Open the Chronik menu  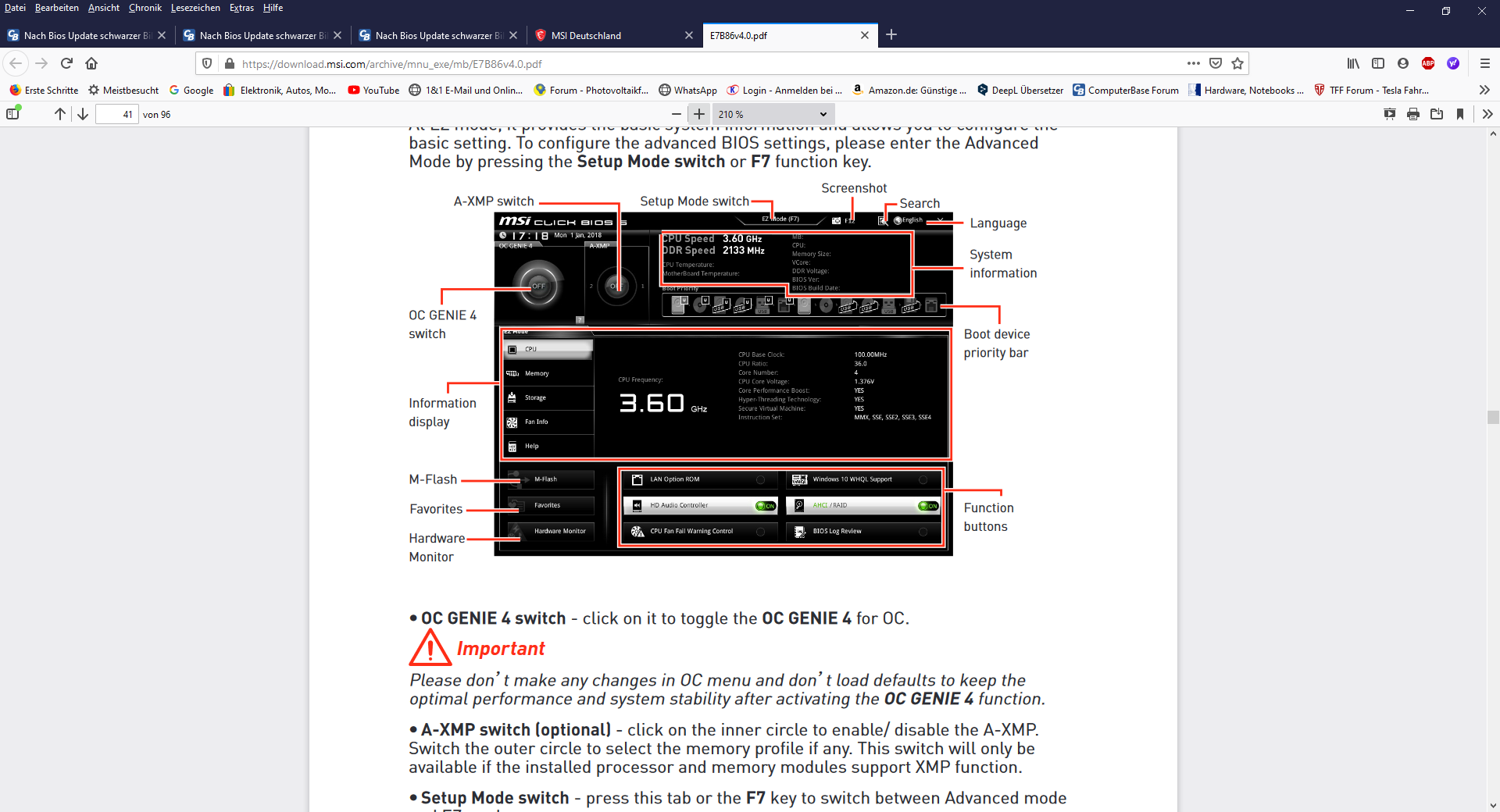click(145, 8)
